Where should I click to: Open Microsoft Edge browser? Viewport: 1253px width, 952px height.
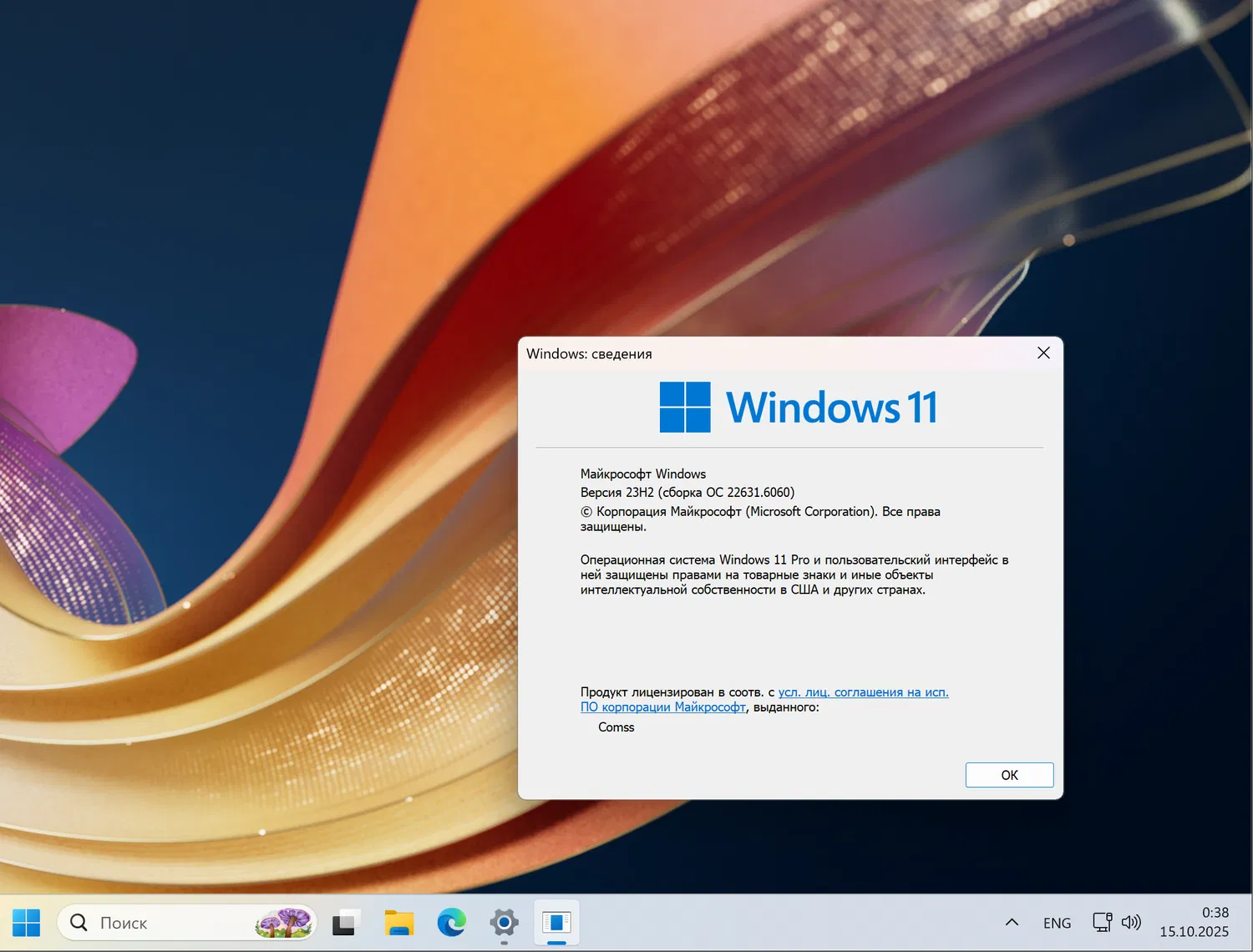451,922
